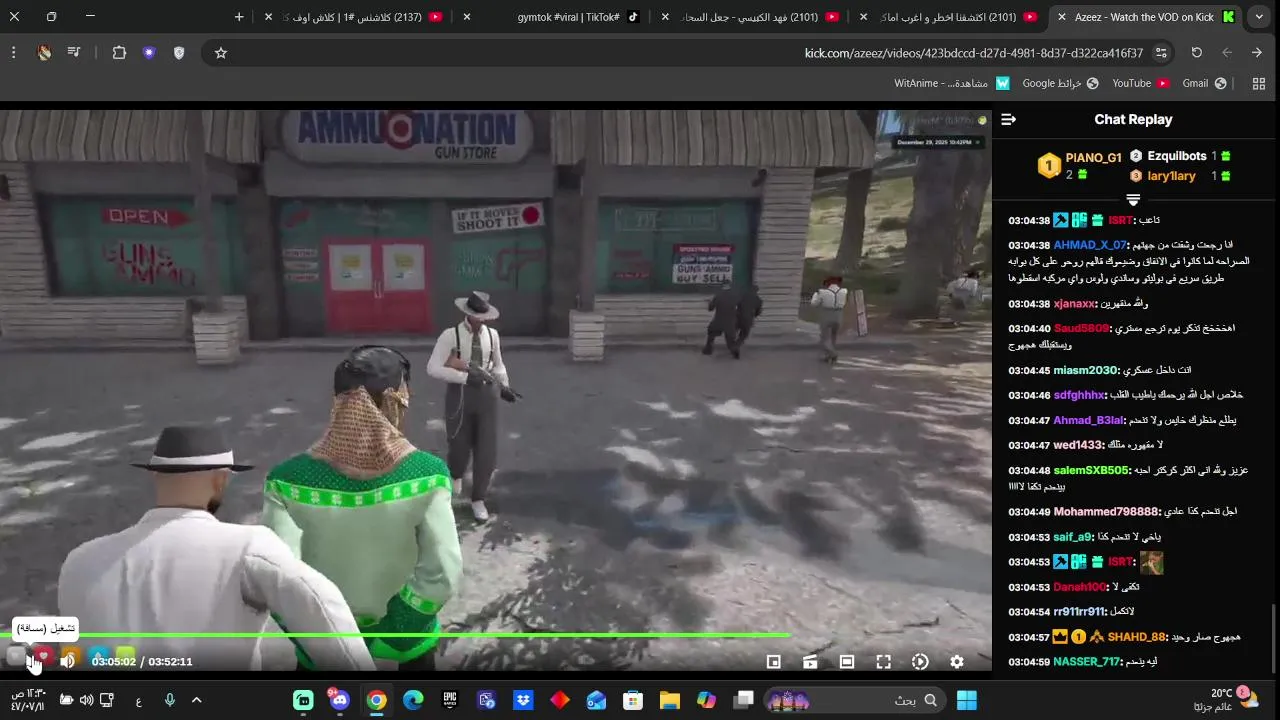Open the Gmail bookmark
The image size is (1280, 720).
click(x=1204, y=83)
